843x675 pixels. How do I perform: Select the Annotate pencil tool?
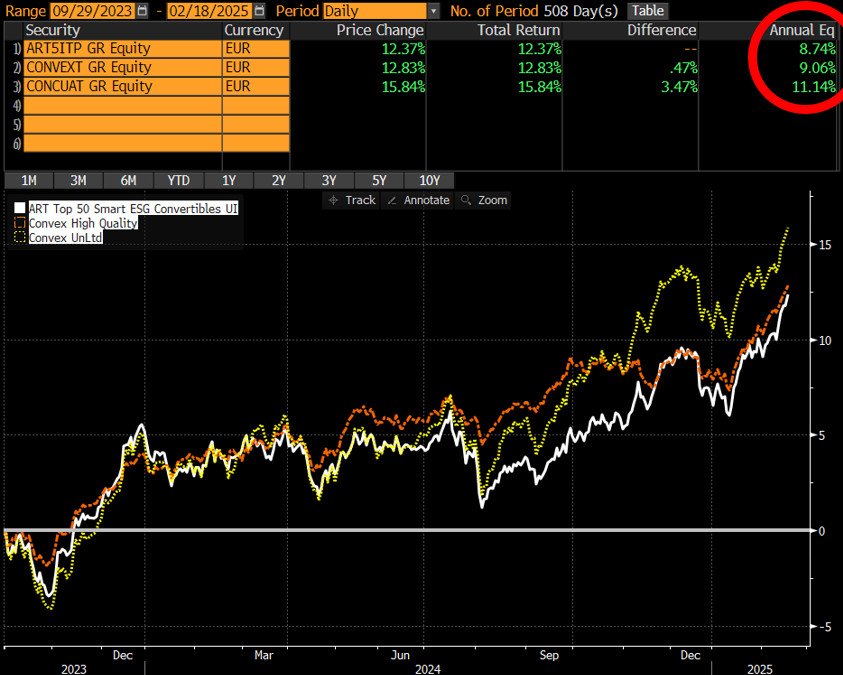tap(418, 200)
